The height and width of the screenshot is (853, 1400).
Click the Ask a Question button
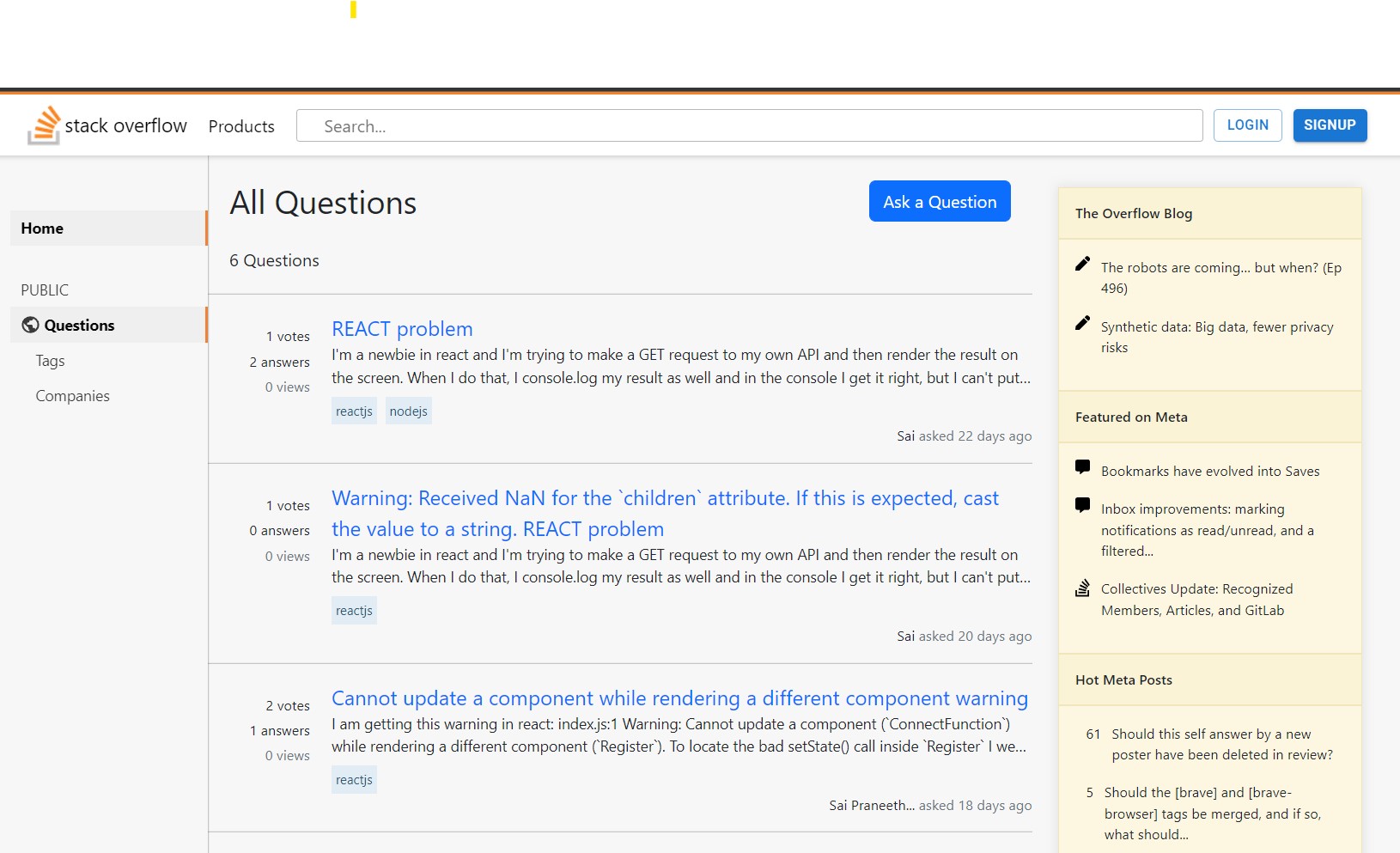[940, 201]
